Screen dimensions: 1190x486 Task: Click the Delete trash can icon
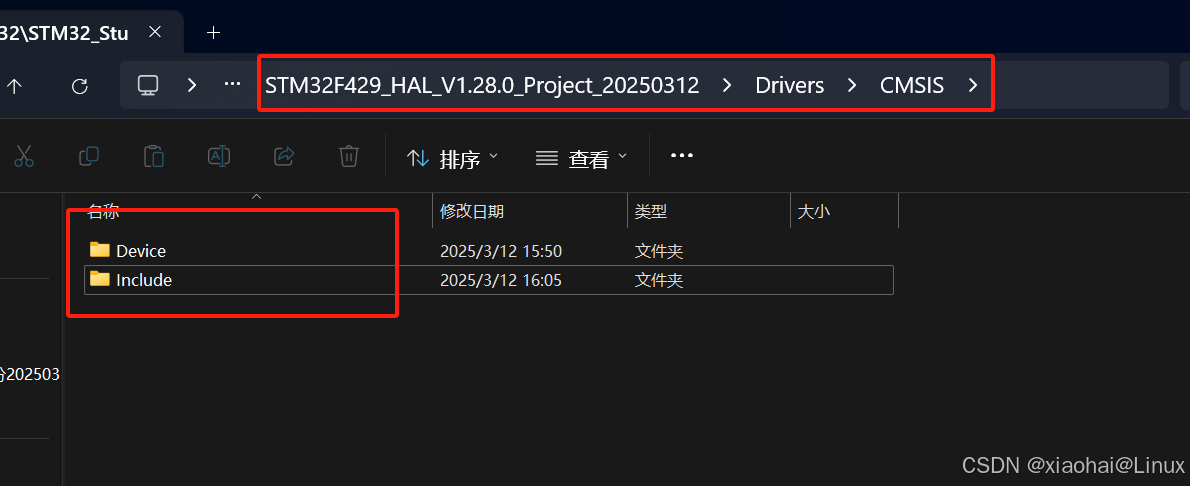point(348,156)
